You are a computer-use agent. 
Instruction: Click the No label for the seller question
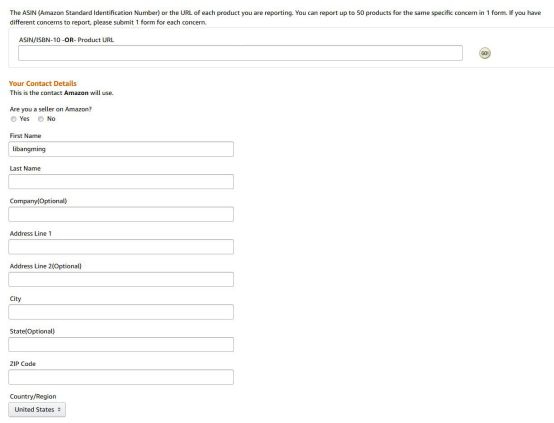pyautogui.click(x=51, y=119)
